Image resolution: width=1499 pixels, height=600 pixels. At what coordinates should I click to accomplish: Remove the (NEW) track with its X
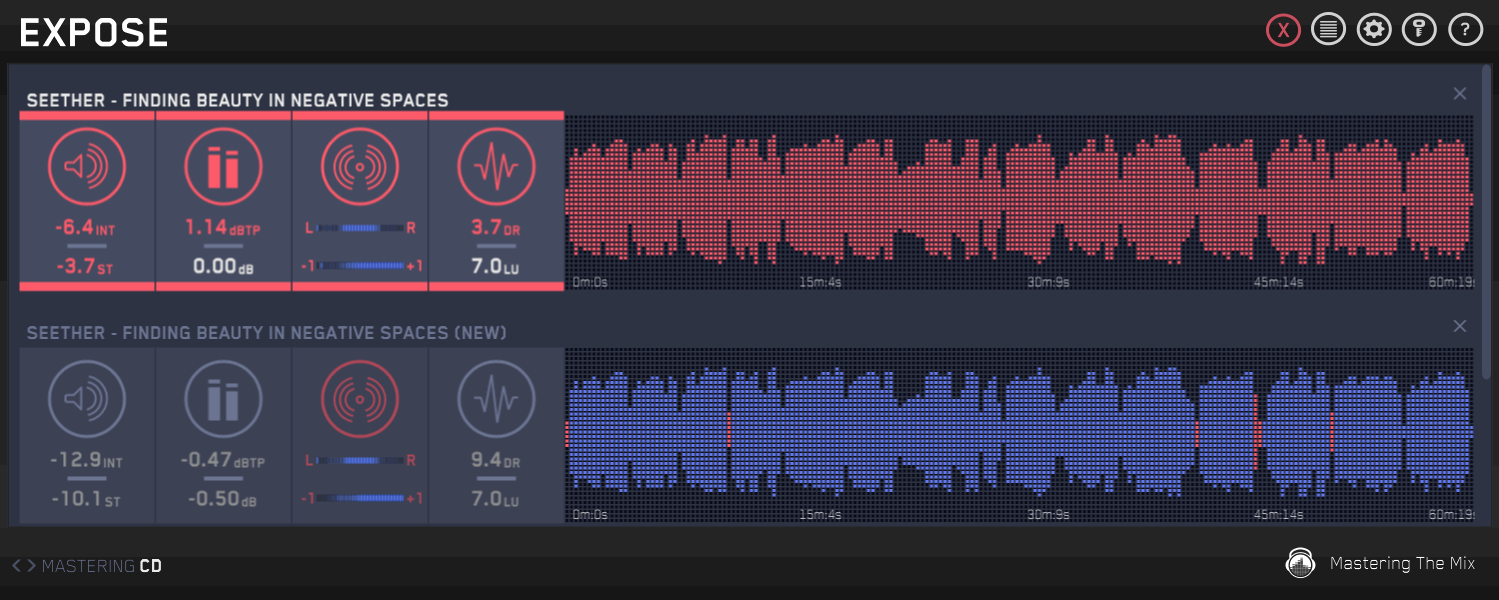pyautogui.click(x=1460, y=326)
